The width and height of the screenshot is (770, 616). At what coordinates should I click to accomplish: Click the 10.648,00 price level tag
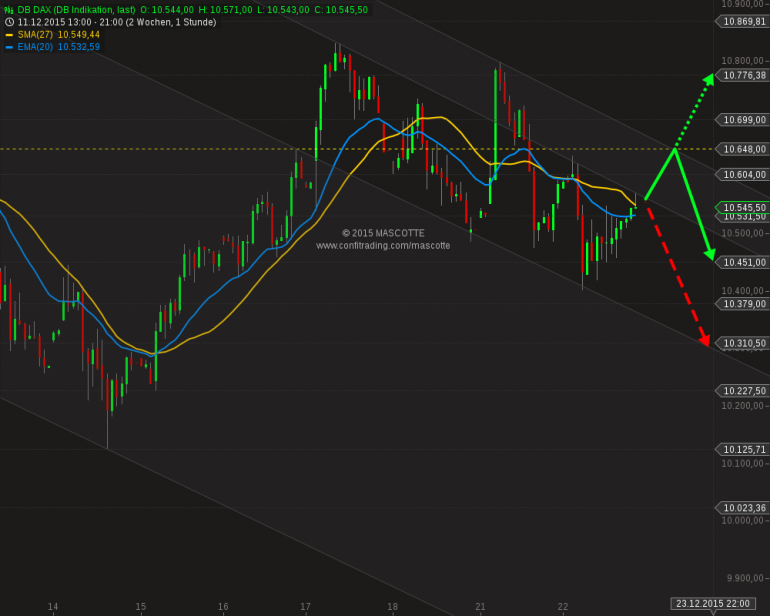click(x=742, y=149)
